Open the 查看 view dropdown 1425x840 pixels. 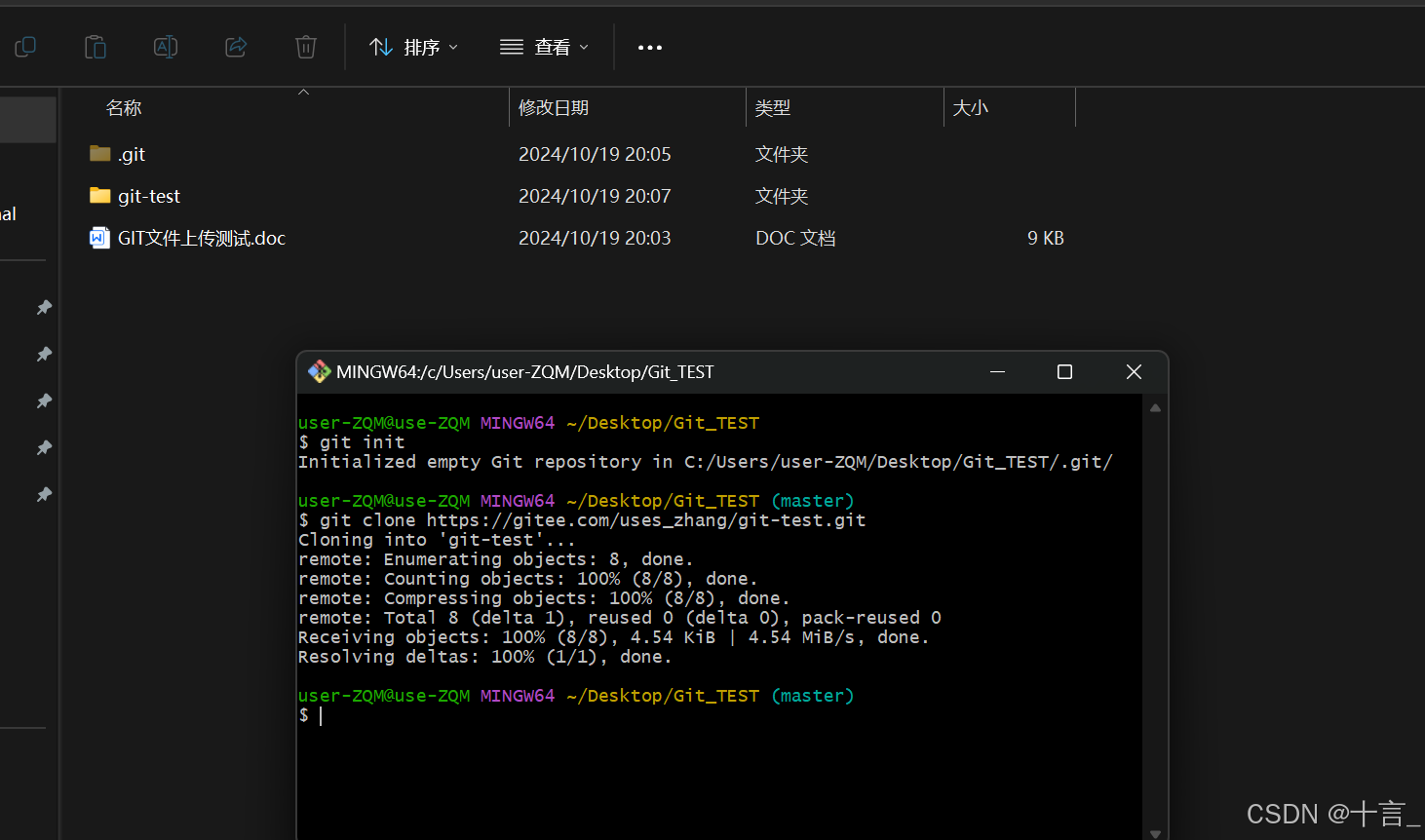coord(544,47)
